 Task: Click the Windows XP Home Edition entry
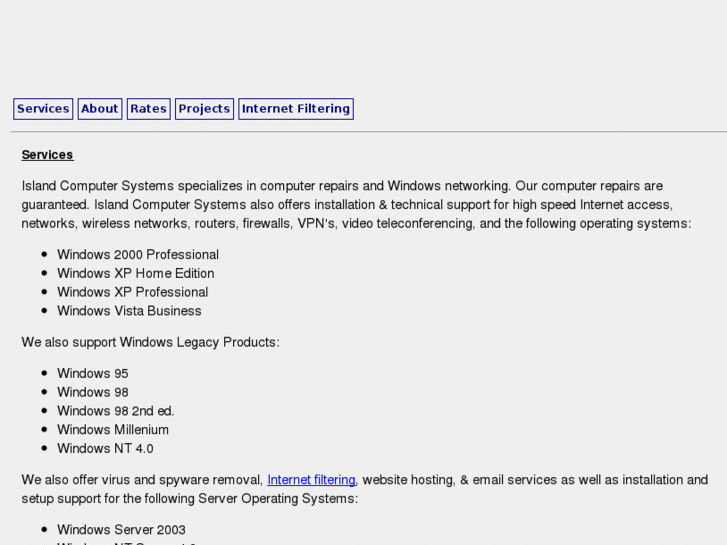tap(135, 273)
